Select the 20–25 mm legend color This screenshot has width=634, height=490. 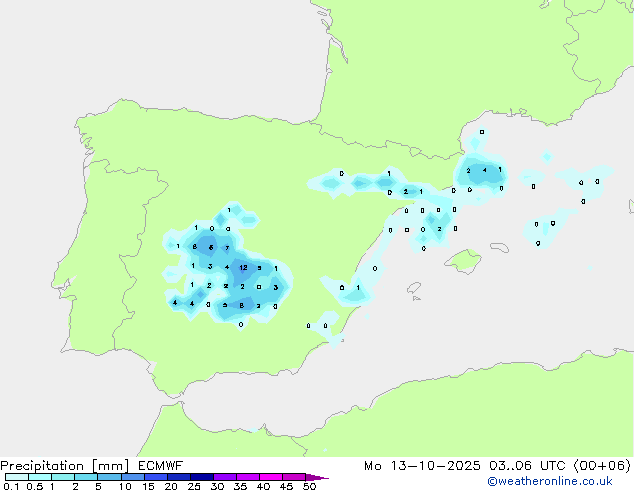(x=178, y=477)
